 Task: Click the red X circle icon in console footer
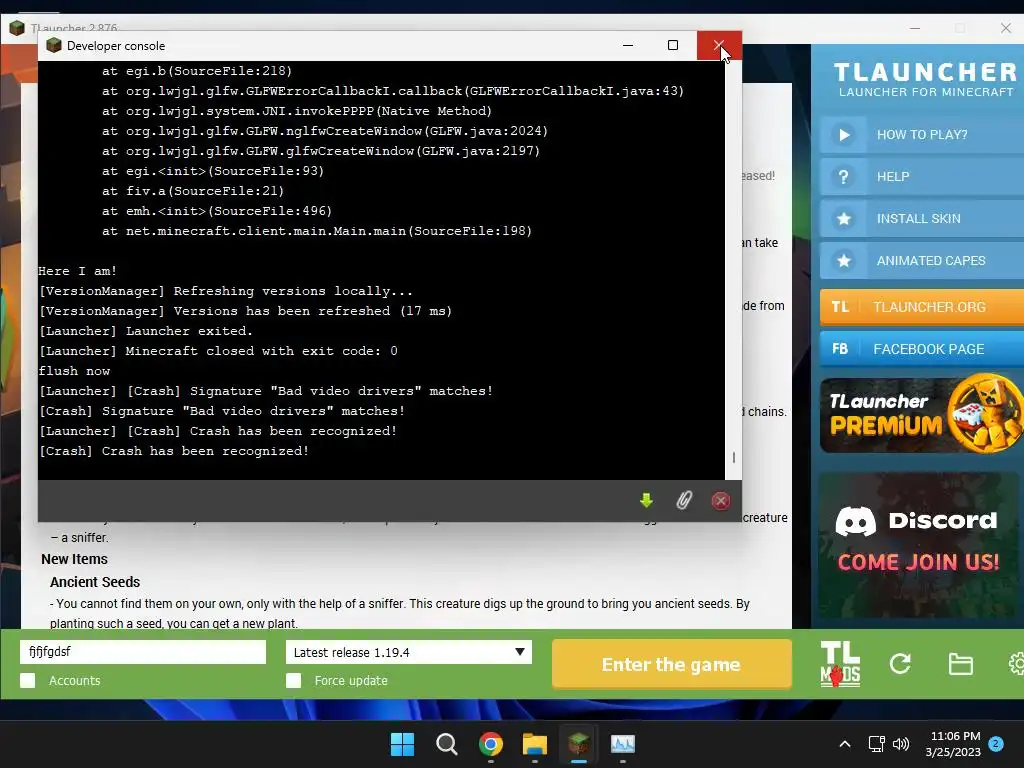coord(721,501)
